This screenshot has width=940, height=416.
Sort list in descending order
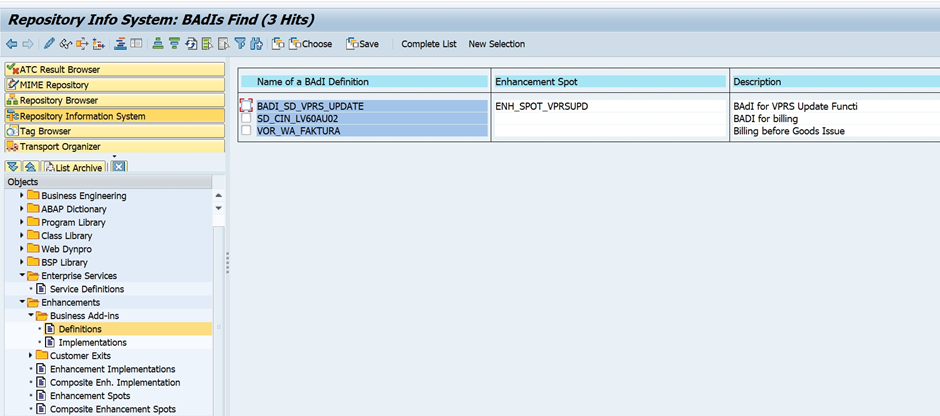[x=174, y=44]
